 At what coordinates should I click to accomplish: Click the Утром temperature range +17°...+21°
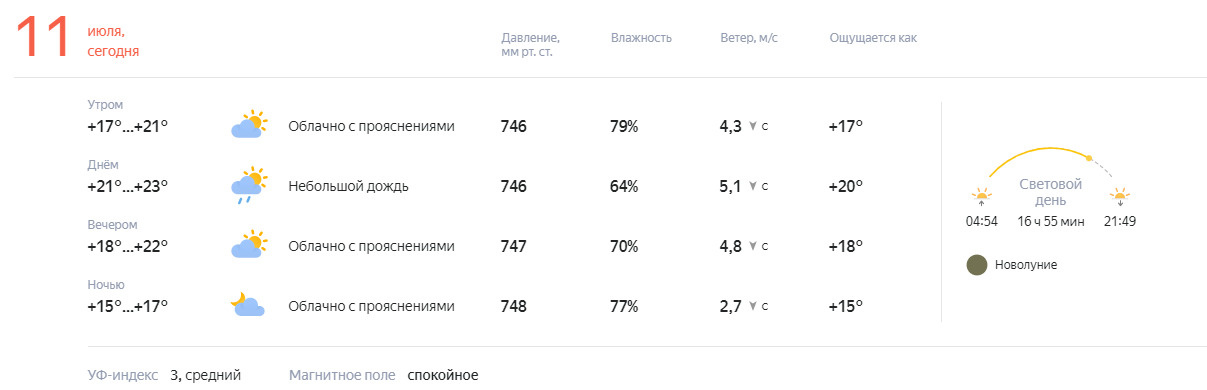click(128, 126)
